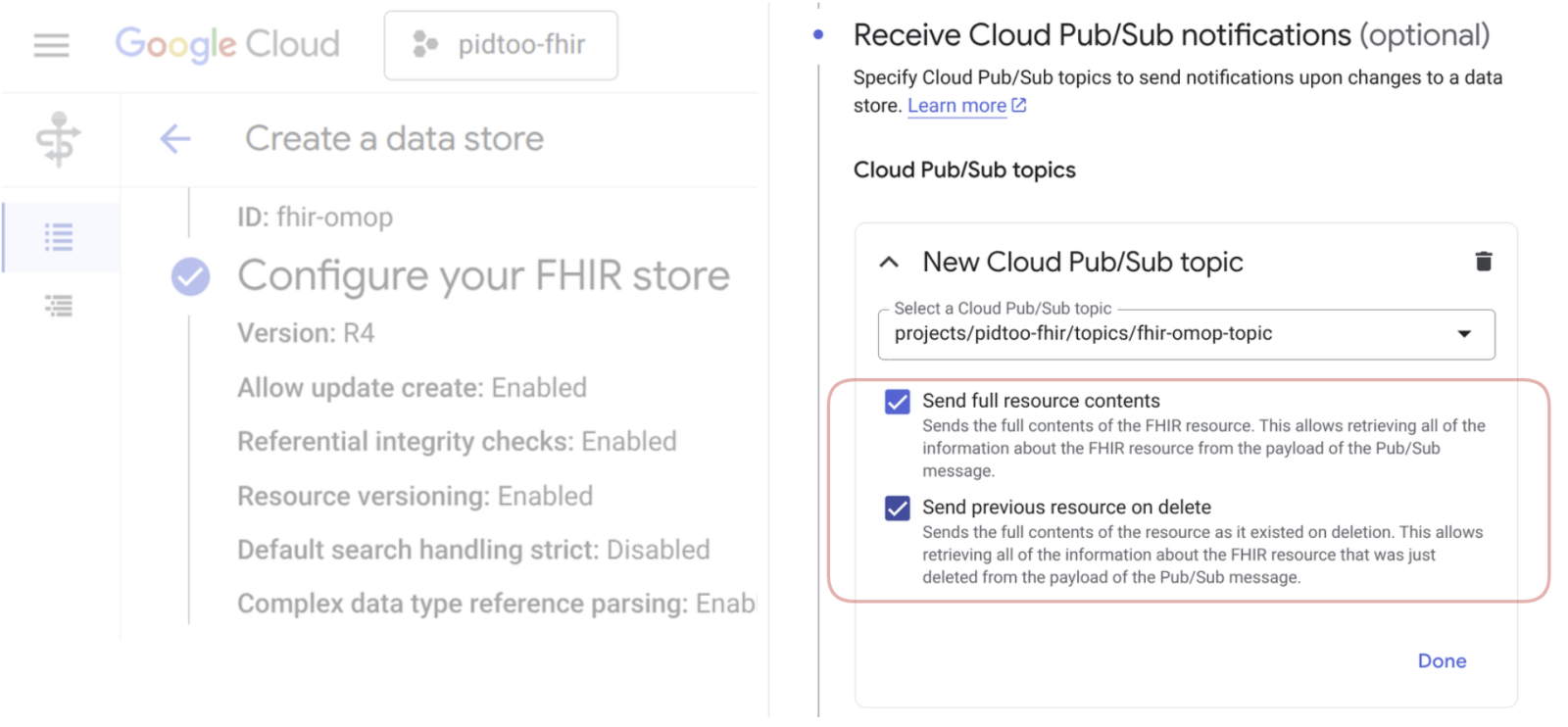1568x727 pixels.
Task: Click the completed step checkmark icon
Action: tap(190, 276)
